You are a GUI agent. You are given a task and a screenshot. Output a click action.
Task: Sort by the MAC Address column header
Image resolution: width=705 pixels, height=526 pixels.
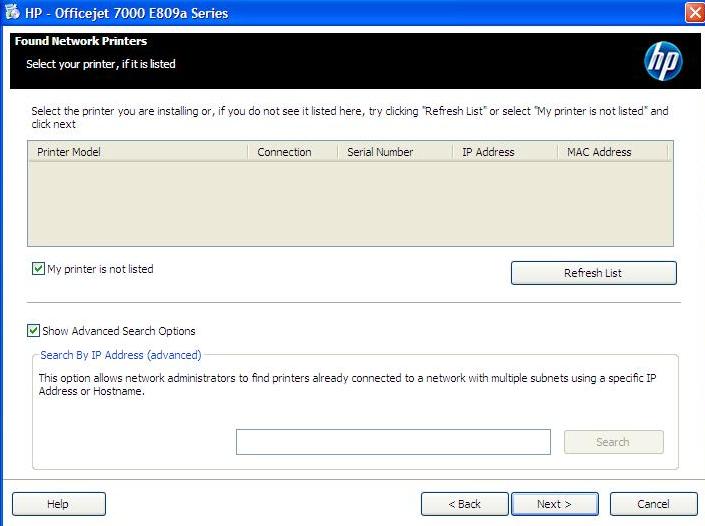(x=613, y=152)
